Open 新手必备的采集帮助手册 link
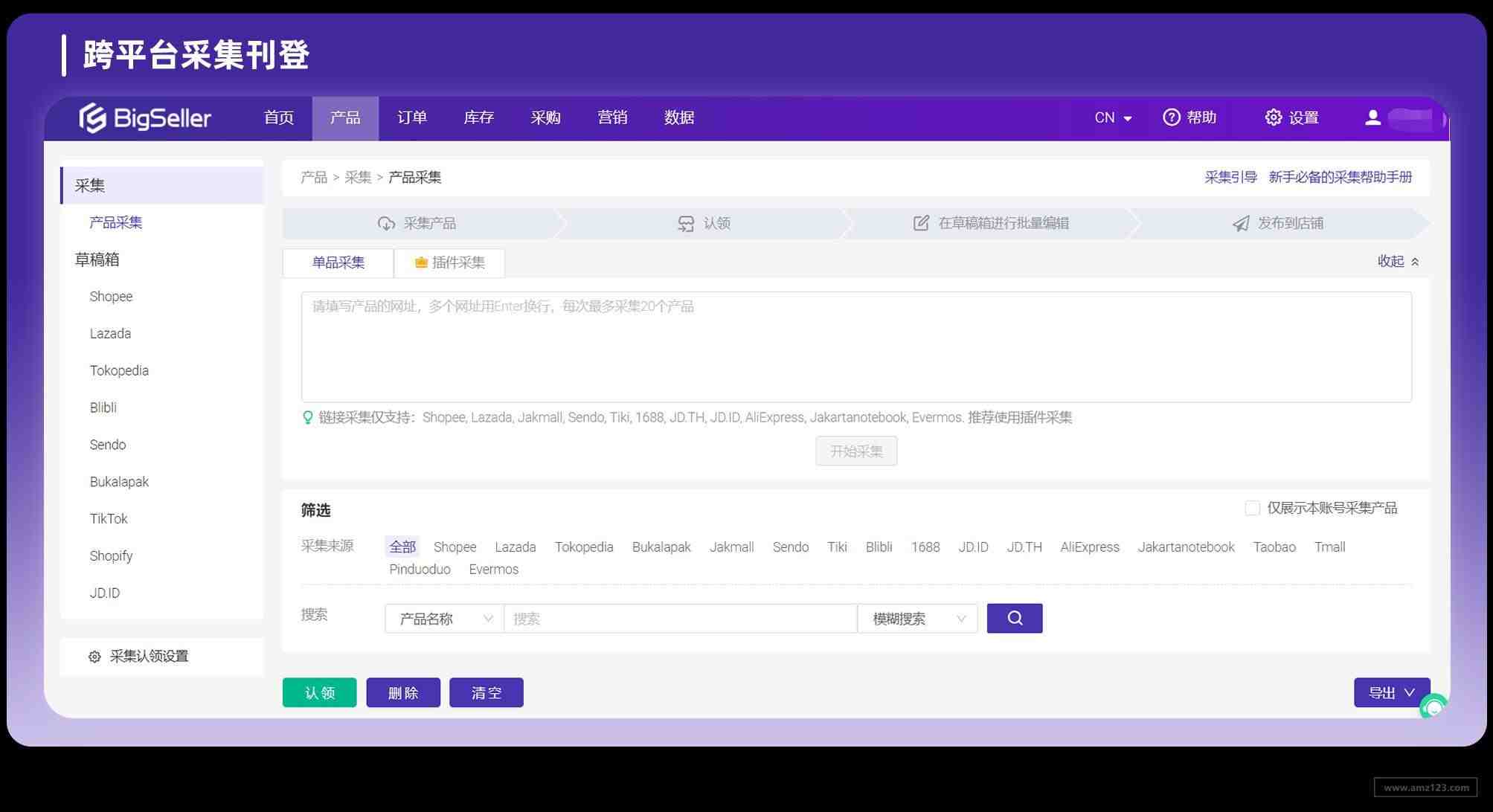The width and height of the screenshot is (1493, 812). [1340, 177]
